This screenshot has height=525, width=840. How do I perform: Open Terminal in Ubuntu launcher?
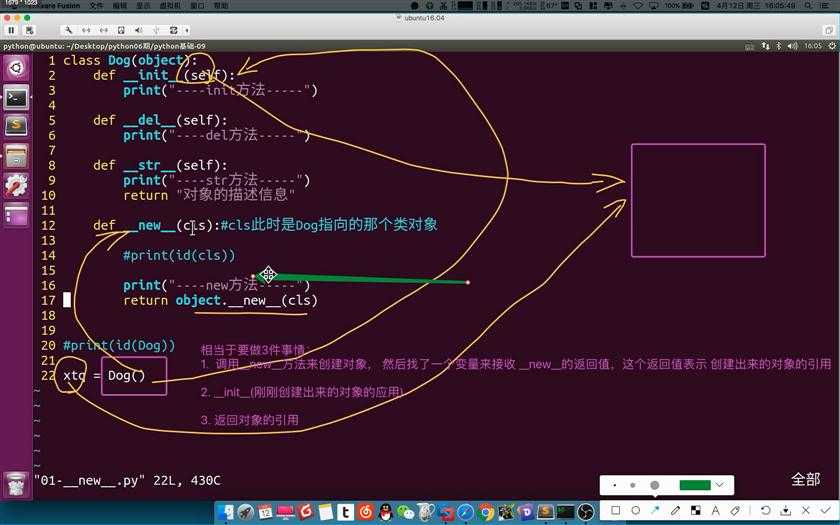(x=16, y=98)
